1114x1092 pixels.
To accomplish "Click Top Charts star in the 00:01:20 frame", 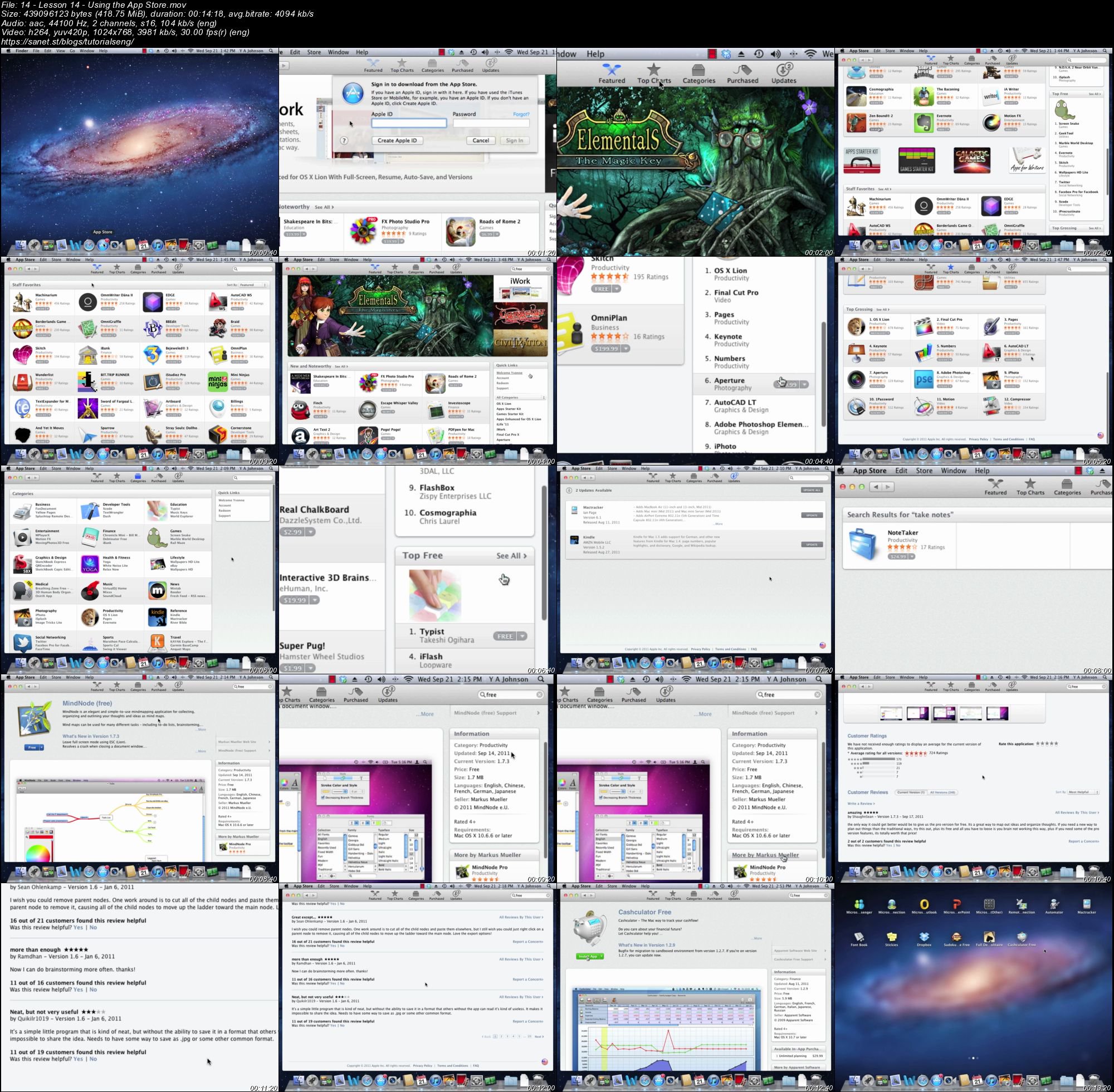I will tap(402, 62).
